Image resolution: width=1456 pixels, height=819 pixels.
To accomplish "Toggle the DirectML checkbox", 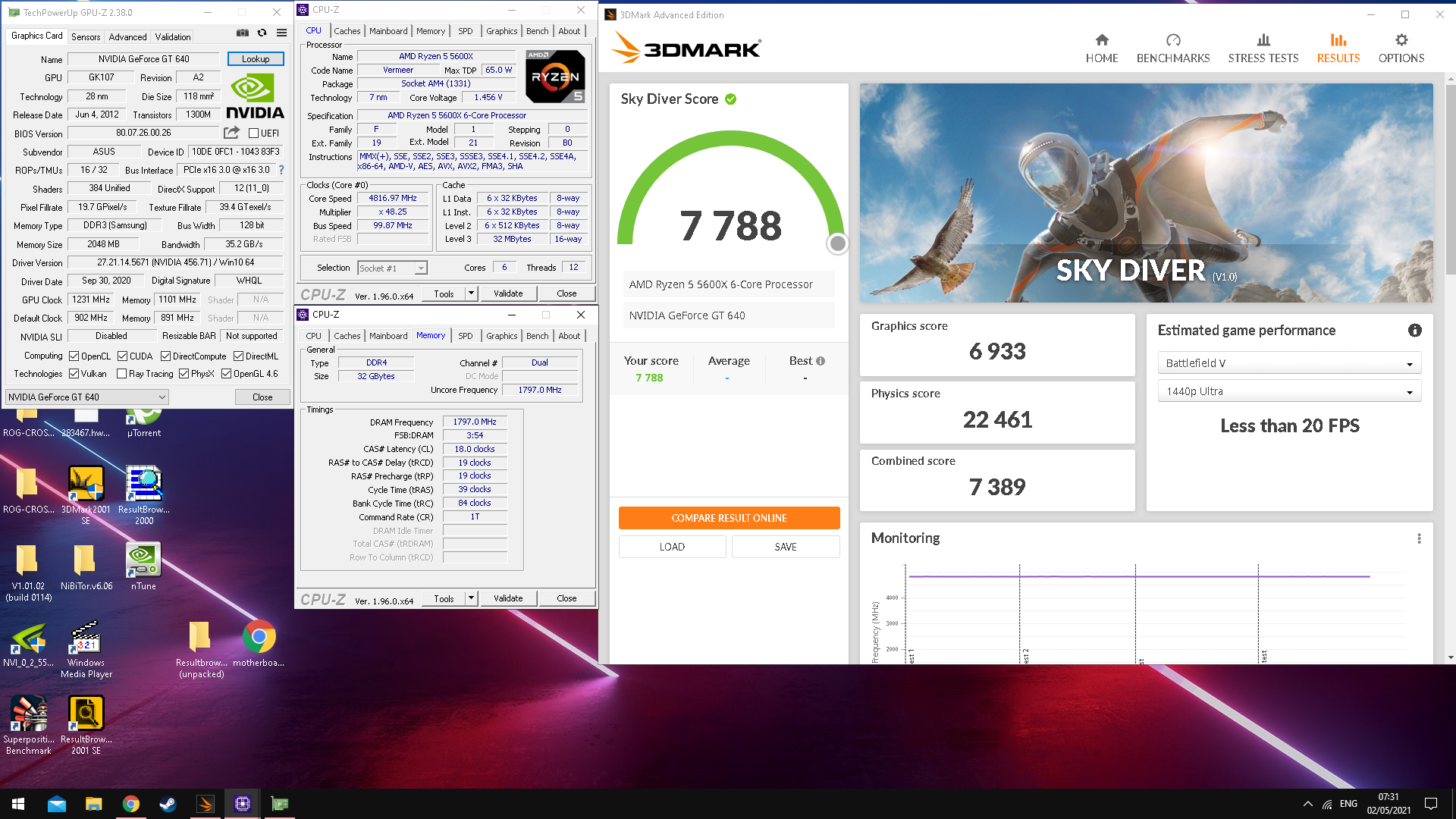I will pyautogui.click(x=239, y=356).
